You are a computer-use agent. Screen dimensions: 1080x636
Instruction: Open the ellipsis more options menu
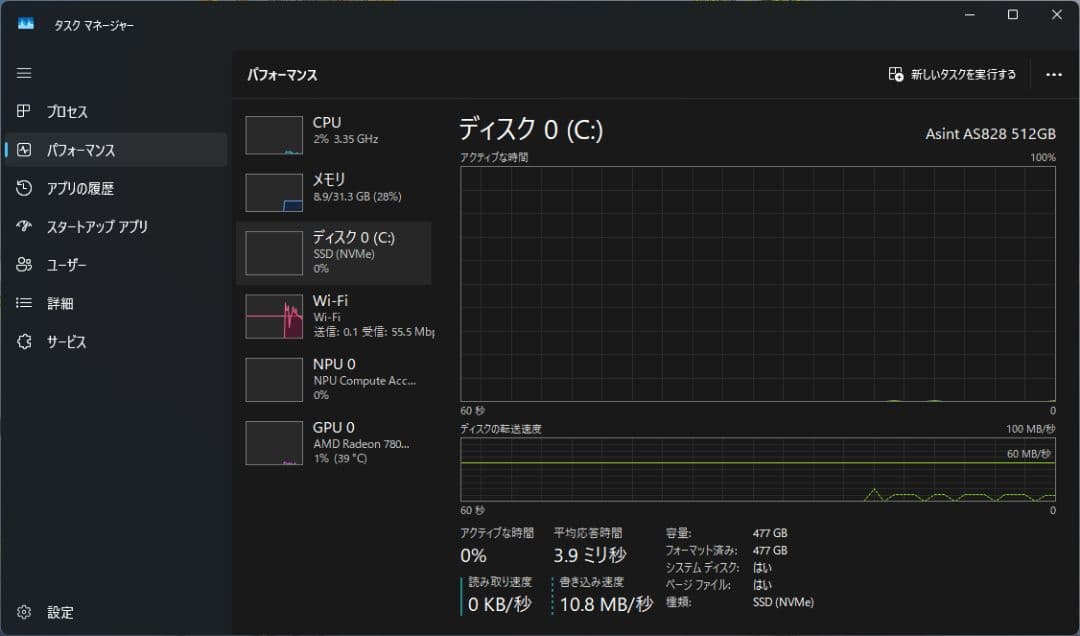tap(1053, 74)
